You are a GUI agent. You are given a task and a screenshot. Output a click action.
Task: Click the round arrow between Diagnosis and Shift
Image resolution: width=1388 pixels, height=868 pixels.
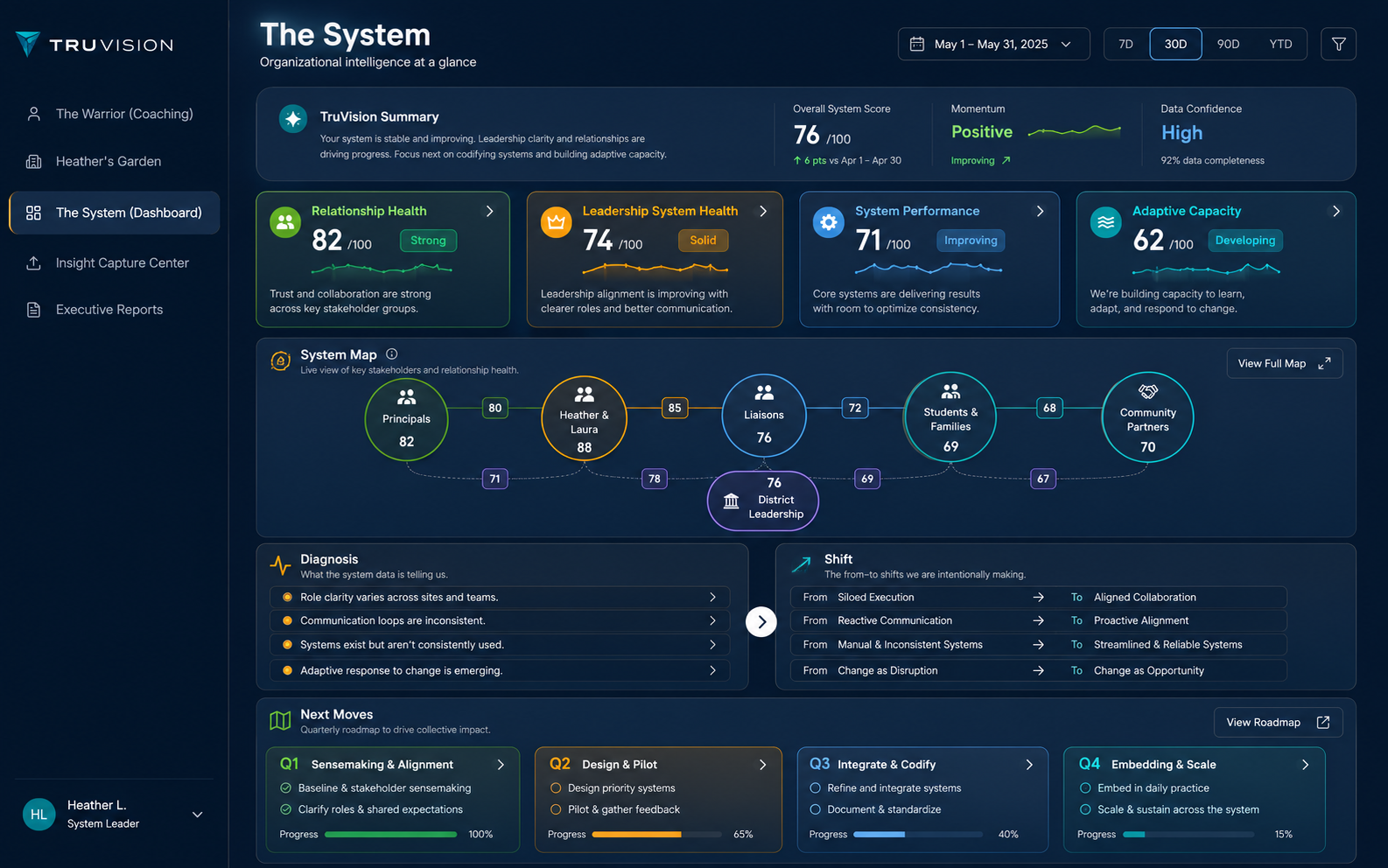point(761,622)
